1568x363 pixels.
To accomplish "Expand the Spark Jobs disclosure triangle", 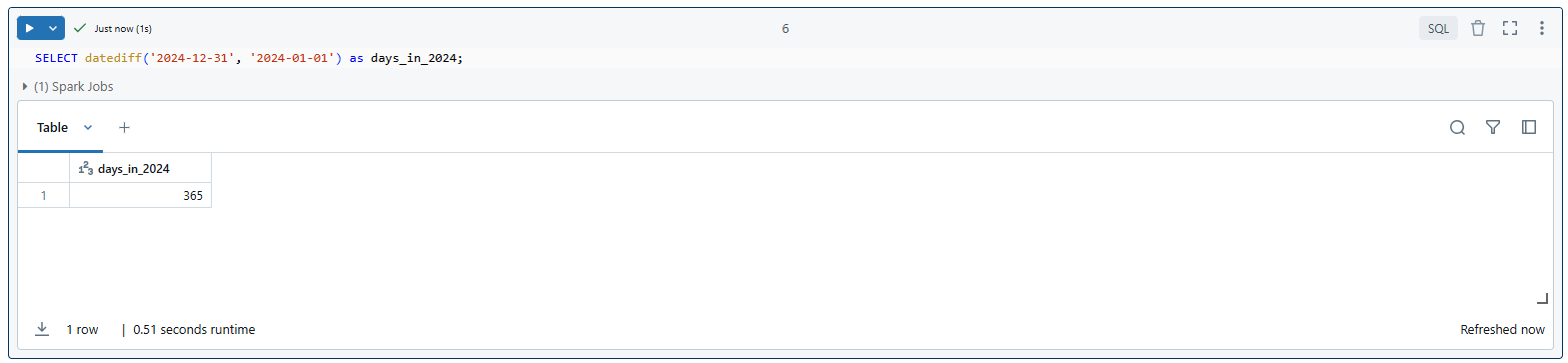I will click(x=25, y=87).
